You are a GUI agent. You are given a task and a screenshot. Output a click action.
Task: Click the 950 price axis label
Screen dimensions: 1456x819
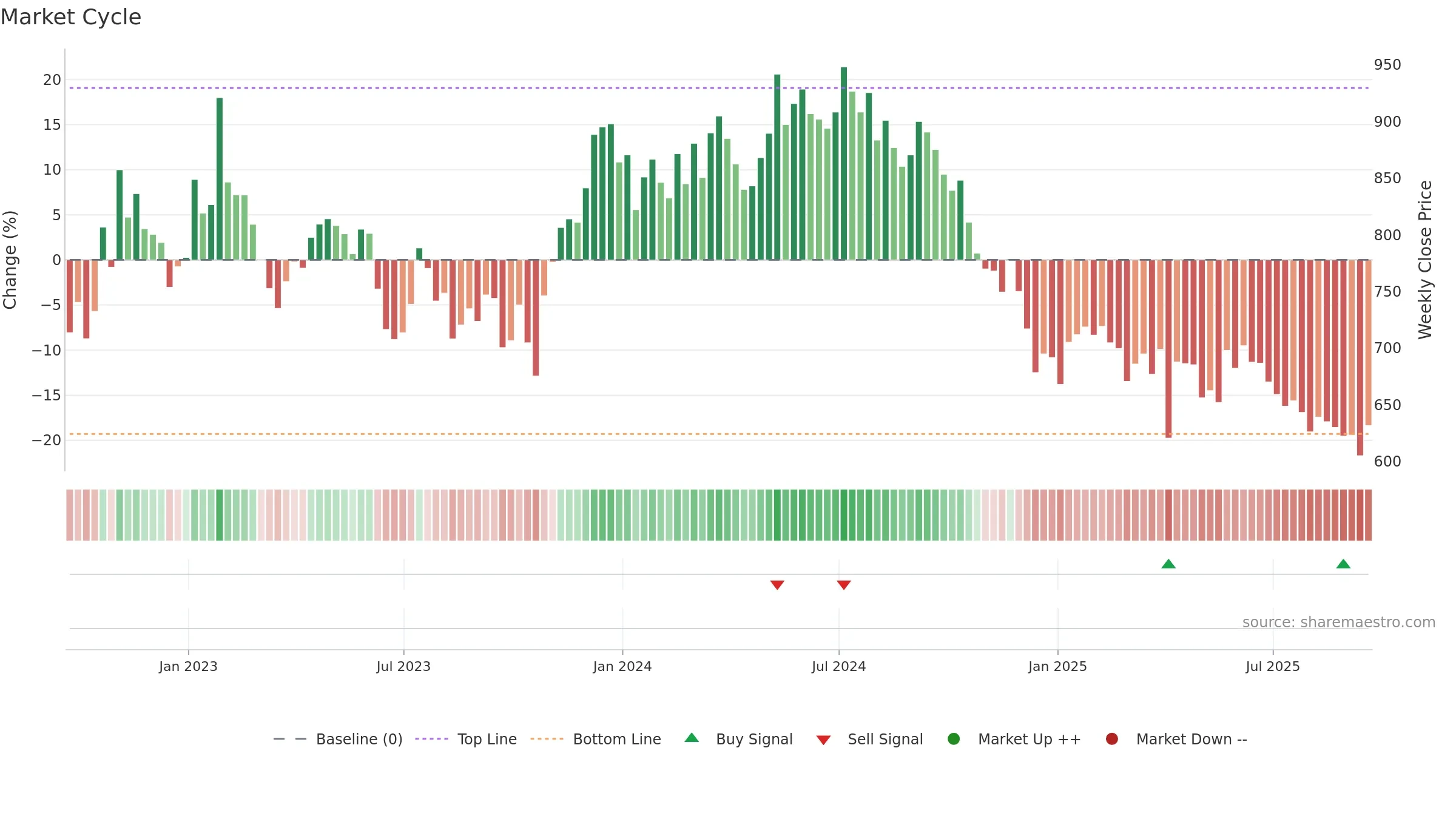click(1387, 65)
